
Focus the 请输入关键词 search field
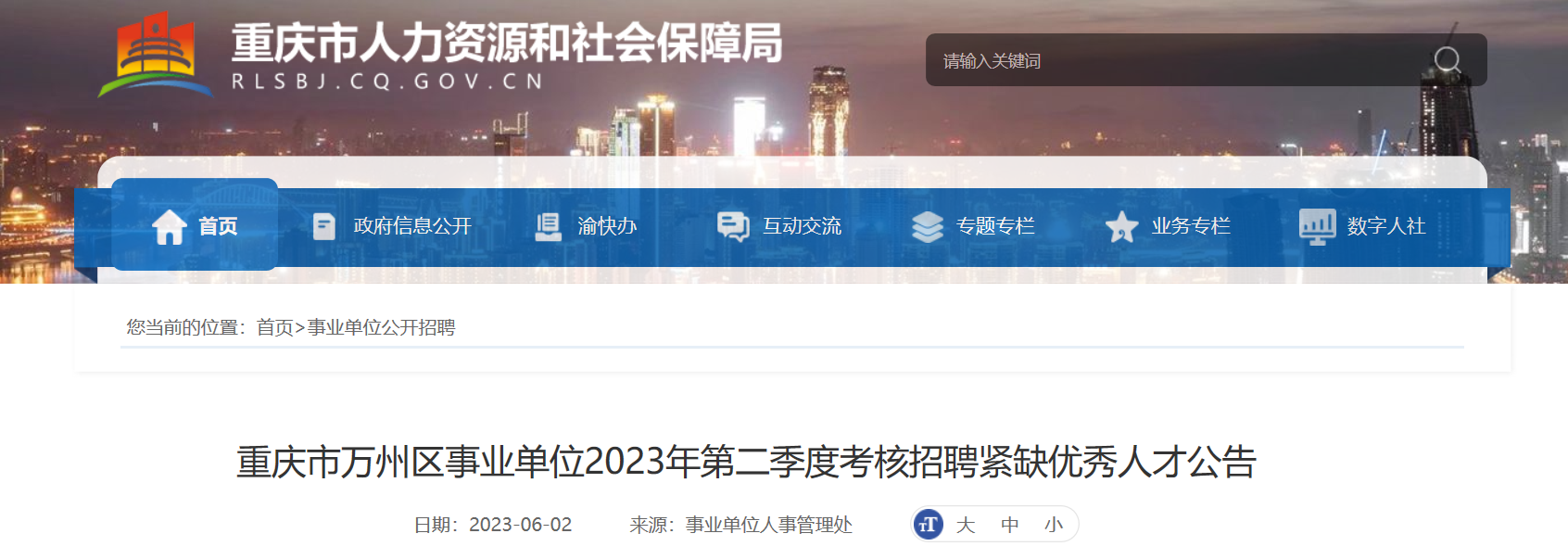pyautogui.click(x=1177, y=60)
